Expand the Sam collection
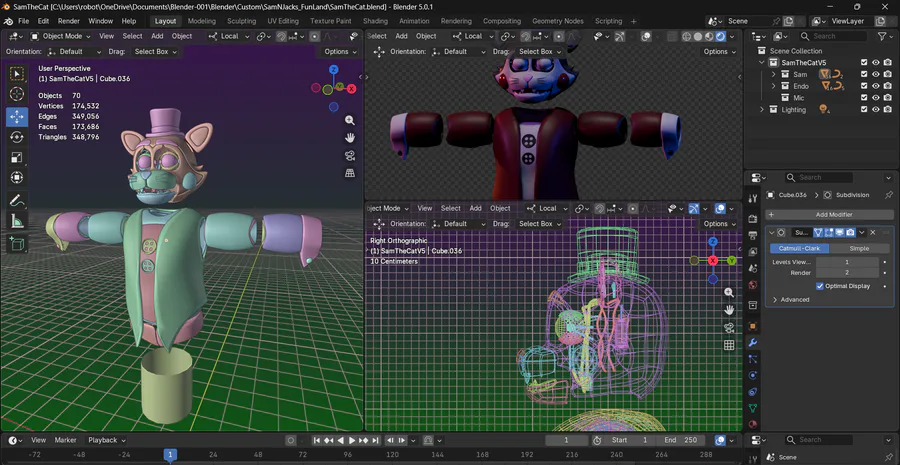 pyautogui.click(x=773, y=74)
